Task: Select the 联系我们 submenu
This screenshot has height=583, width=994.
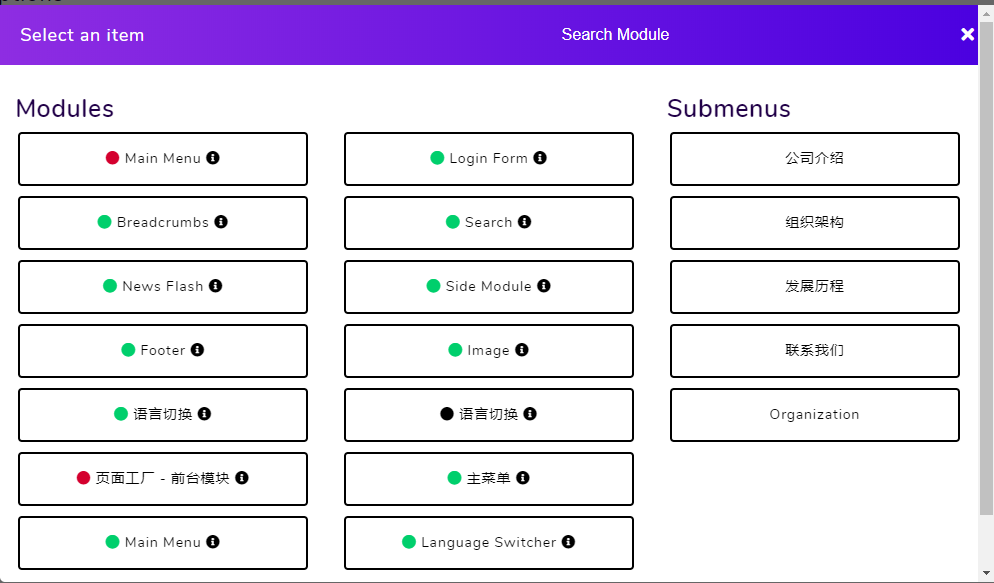Action: pyautogui.click(x=814, y=350)
